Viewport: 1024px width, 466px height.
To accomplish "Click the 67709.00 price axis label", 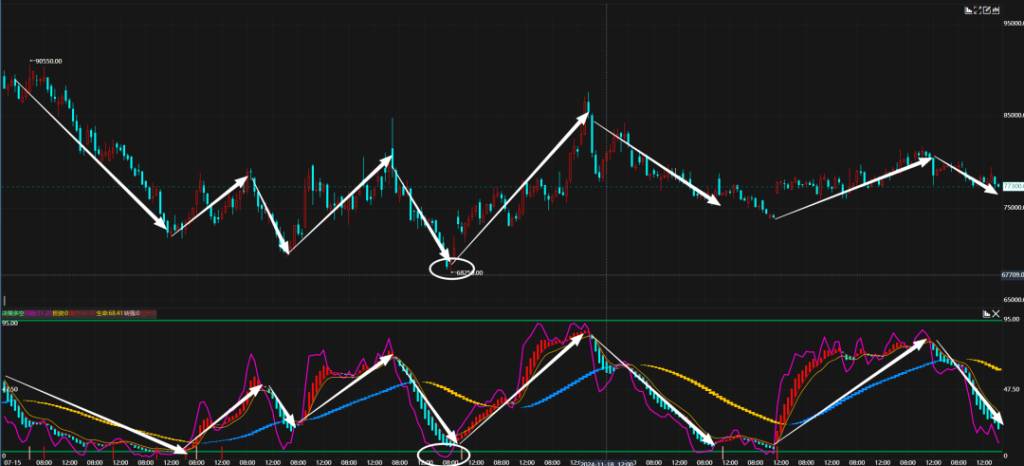I will [1011, 274].
